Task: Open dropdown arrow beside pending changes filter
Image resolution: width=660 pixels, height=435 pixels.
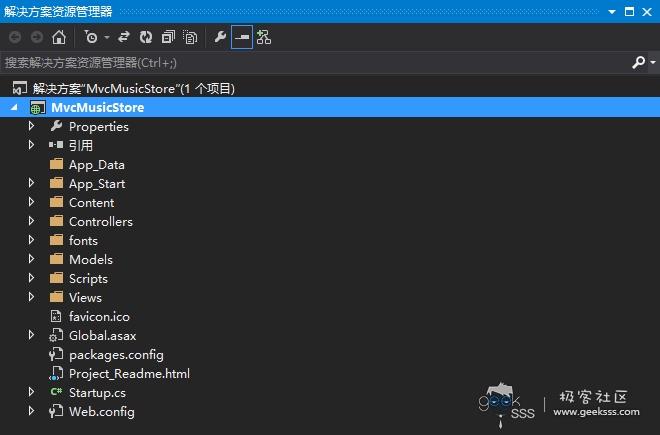Action: [107, 37]
